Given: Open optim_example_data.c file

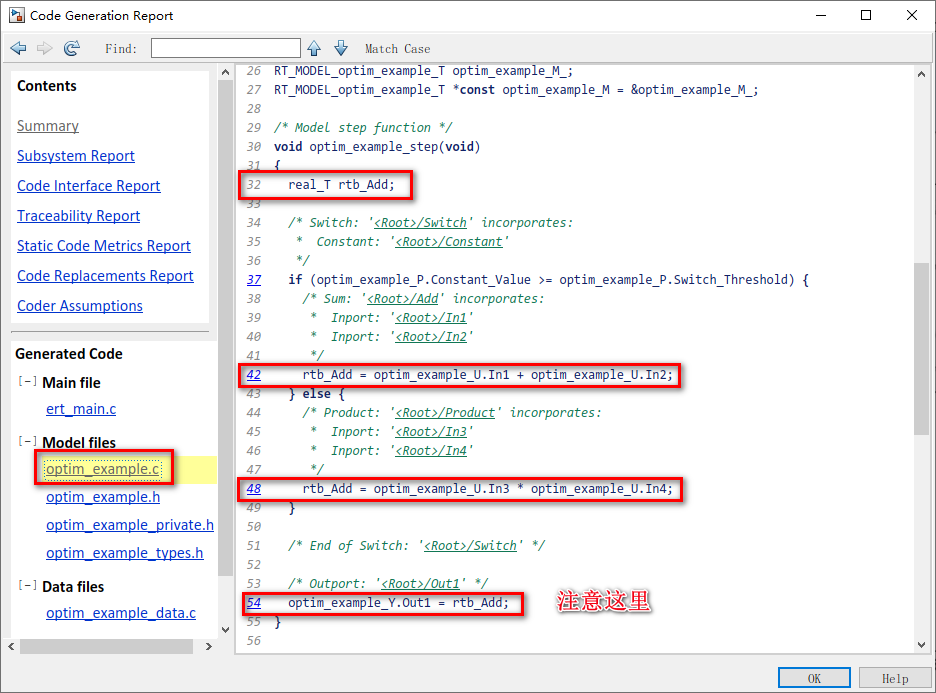Looking at the screenshot, I should (x=121, y=613).
